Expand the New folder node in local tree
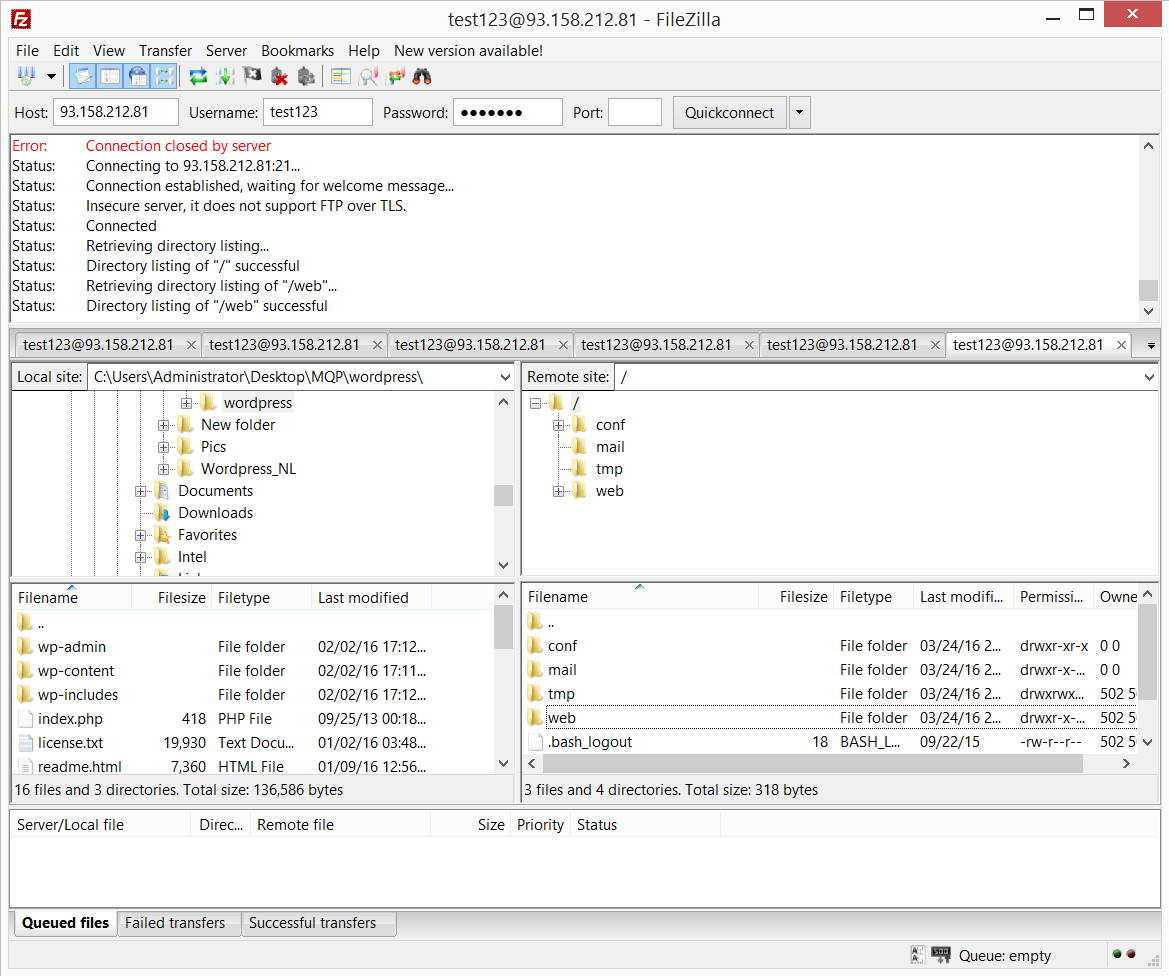1169x976 pixels. tap(163, 426)
